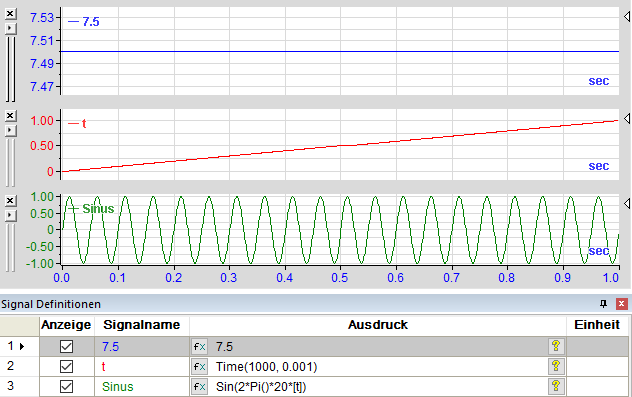Click expression field containing 7.5

click(378, 347)
